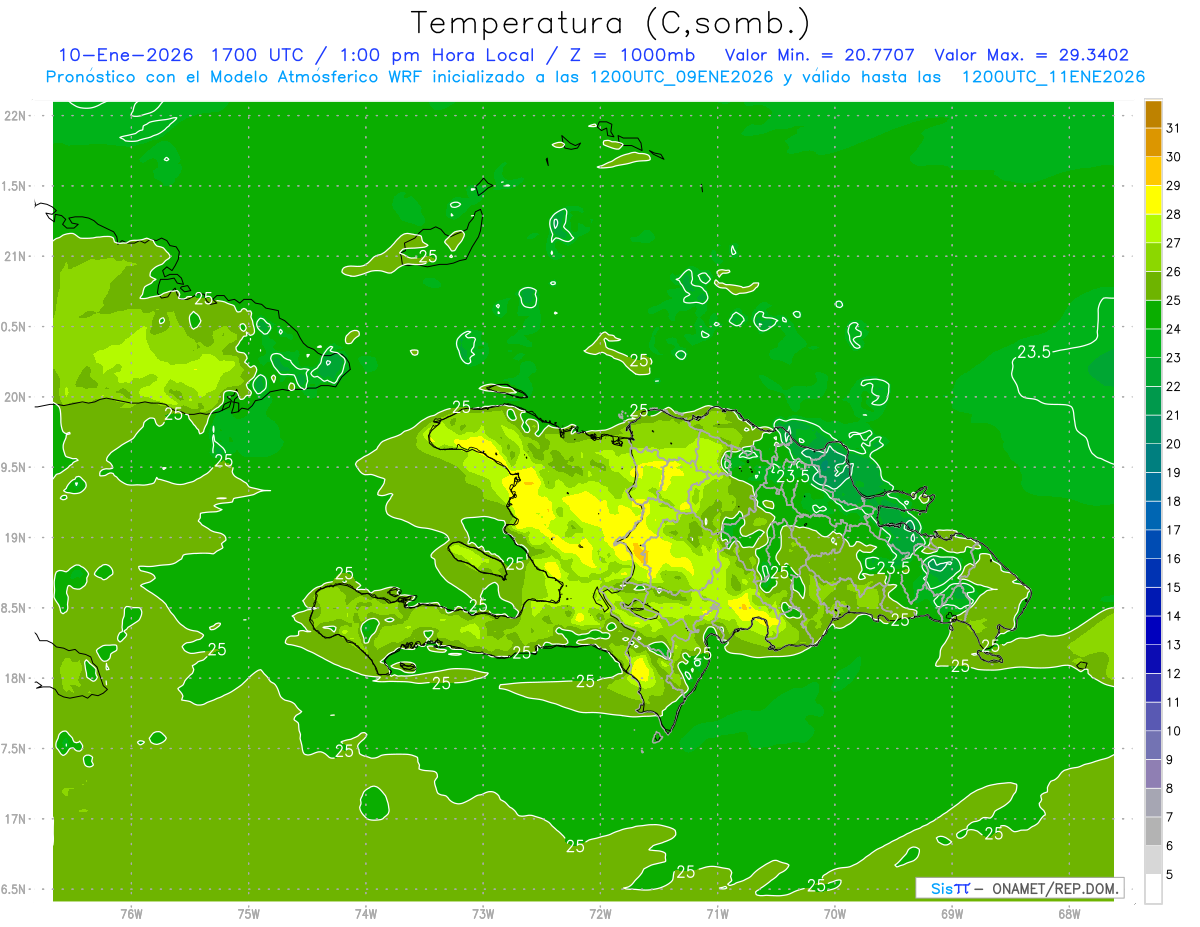Image resolution: width=1200 pixels, height=927 pixels.
Task: Click the 29 label on the color scale
Action: [1174, 185]
